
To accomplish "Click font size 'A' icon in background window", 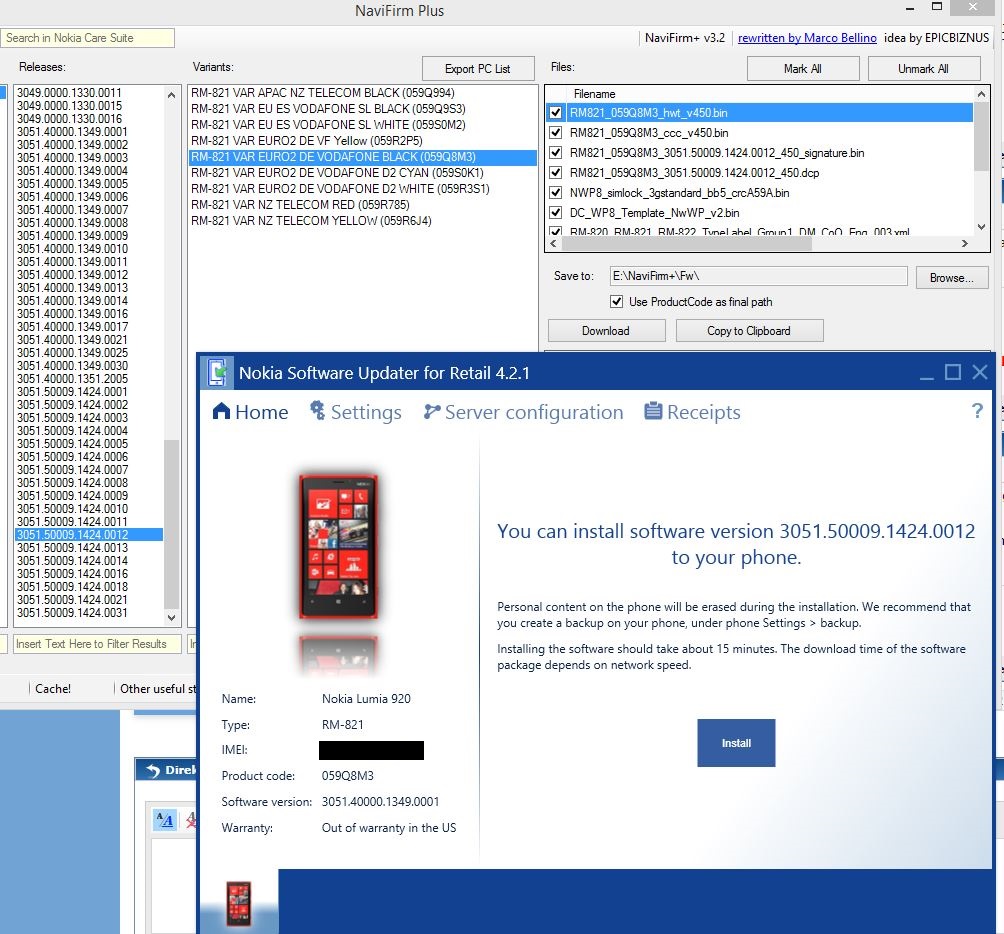I will [165, 819].
